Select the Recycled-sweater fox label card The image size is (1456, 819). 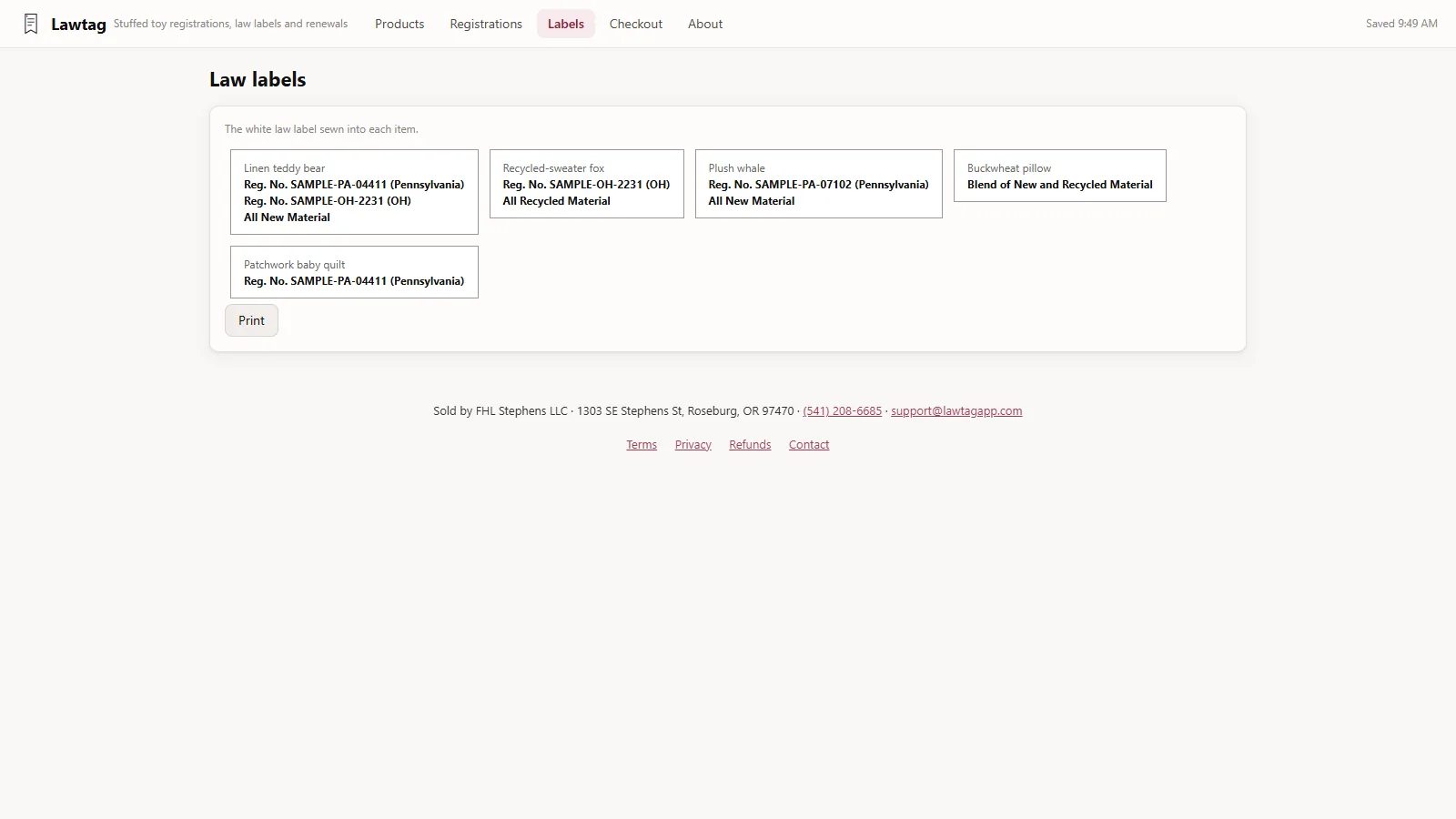tap(587, 184)
